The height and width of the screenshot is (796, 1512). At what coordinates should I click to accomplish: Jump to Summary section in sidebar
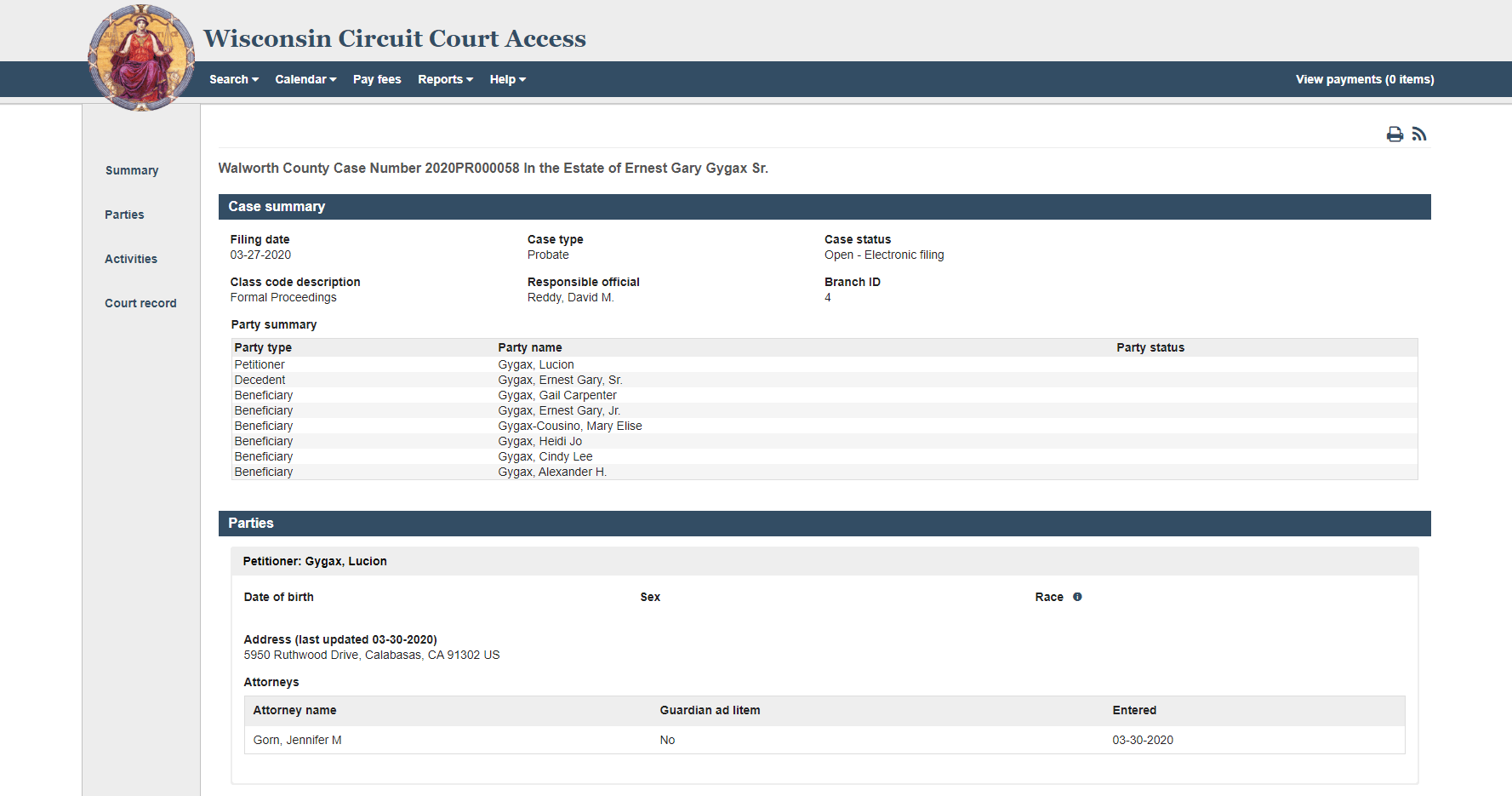point(132,170)
